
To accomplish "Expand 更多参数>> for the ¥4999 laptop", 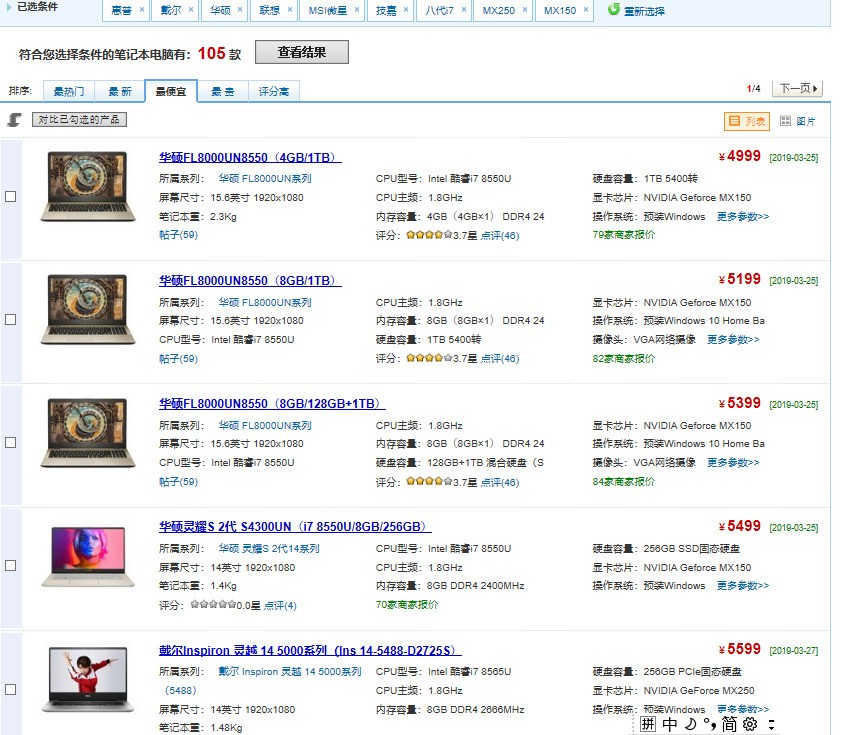I will point(742,216).
